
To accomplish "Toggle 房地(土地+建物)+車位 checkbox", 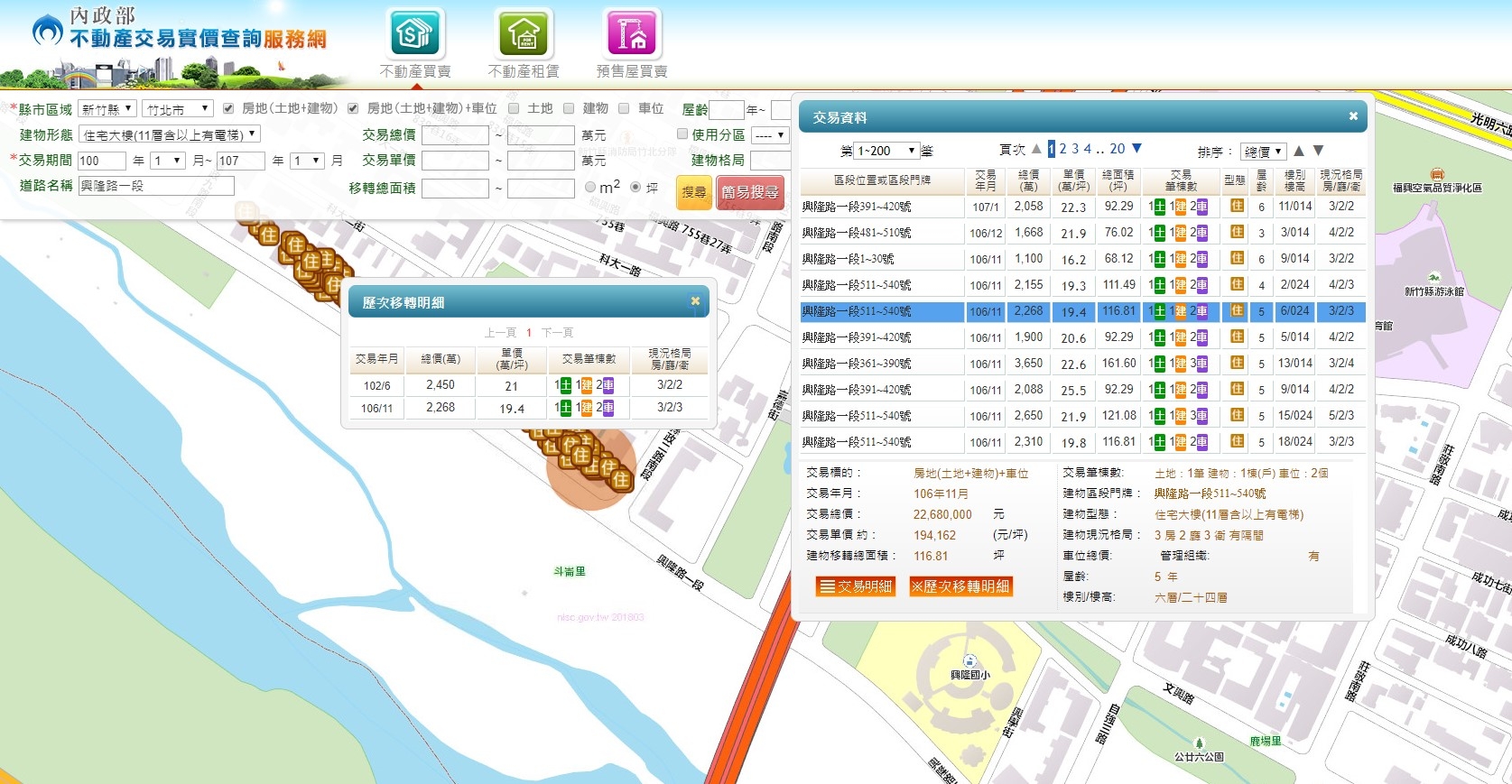I will tap(353, 108).
